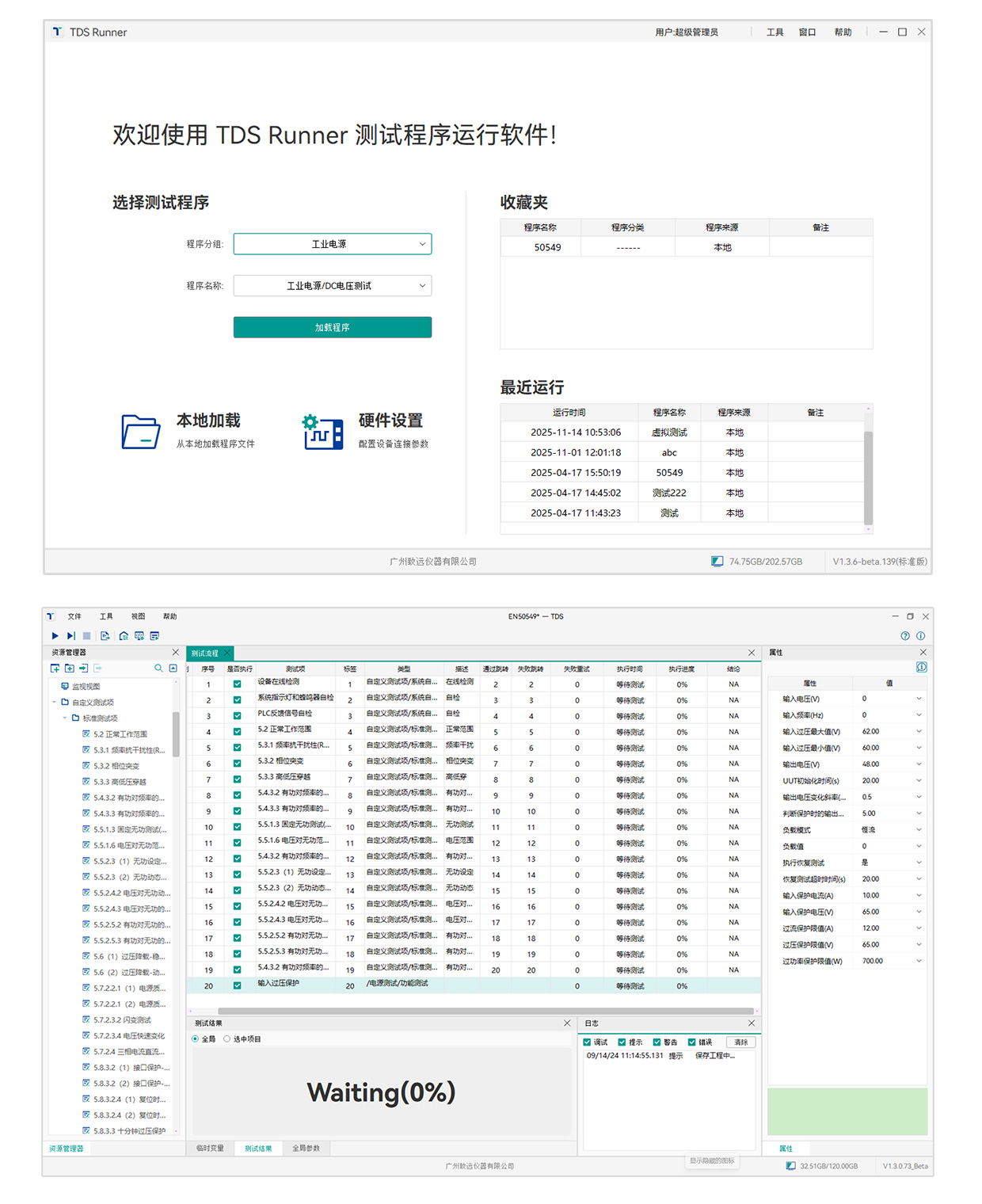Click the 本地加载 folder icon
This screenshot has height=1204, width=982.
click(x=141, y=432)
